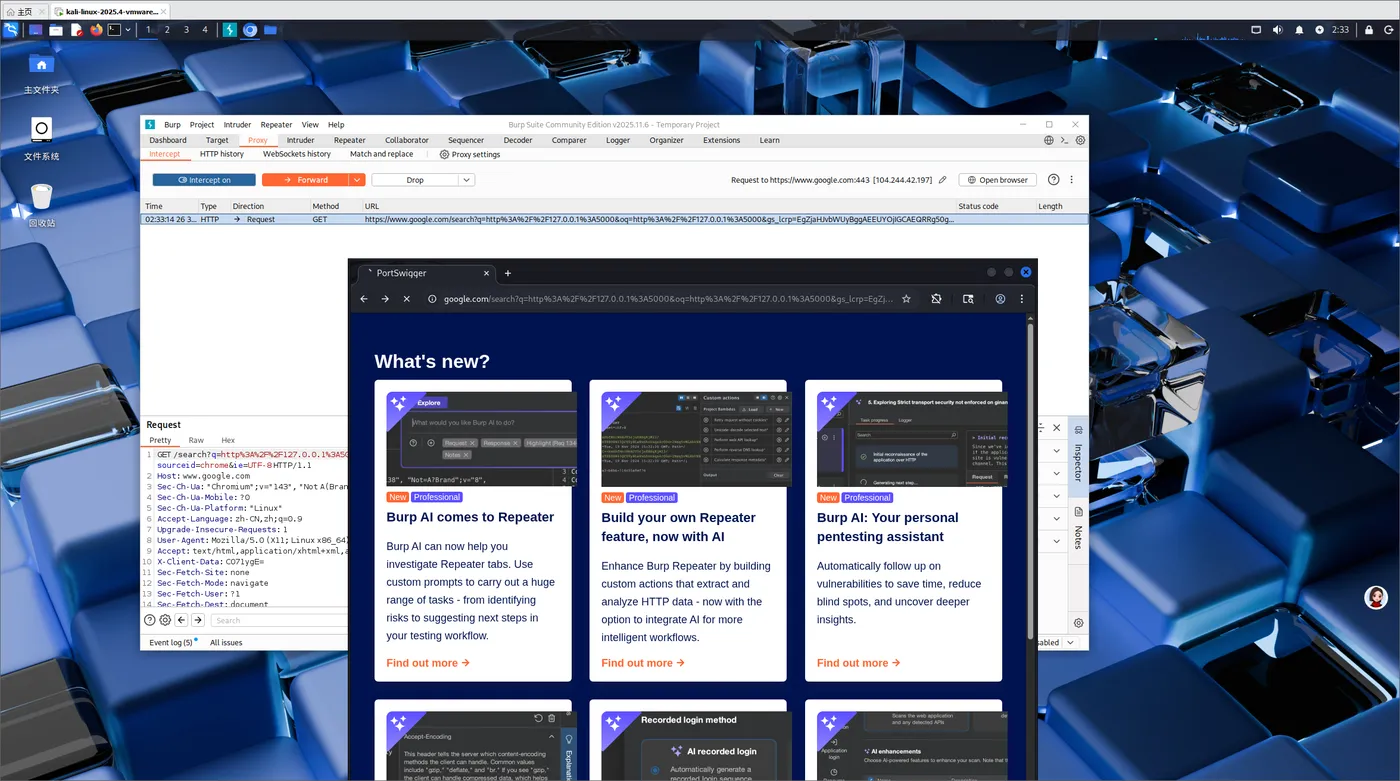The height and width of the screenshot is (781, 1400).
Task: Open the WebSockets history sub-tab
Action: point(297,154)
